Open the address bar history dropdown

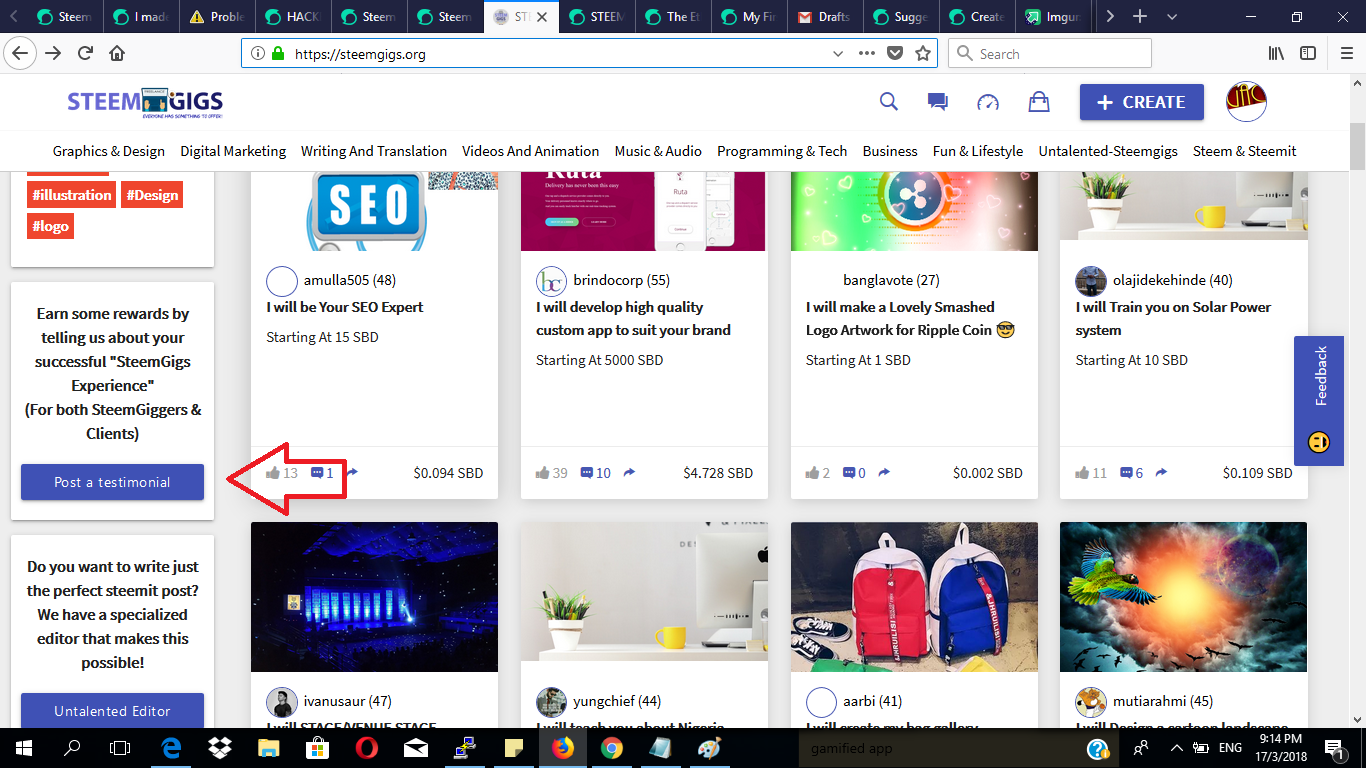coord(838,54)
